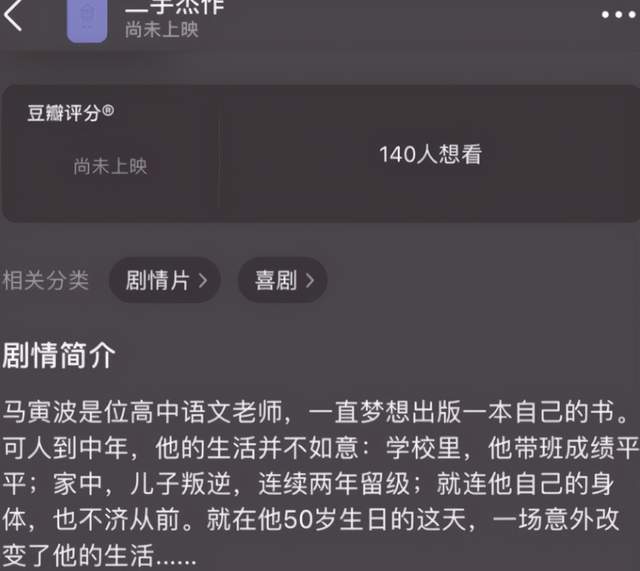Open the three-dot more options menu
The image size is (640, 571).
click(618, 15)
